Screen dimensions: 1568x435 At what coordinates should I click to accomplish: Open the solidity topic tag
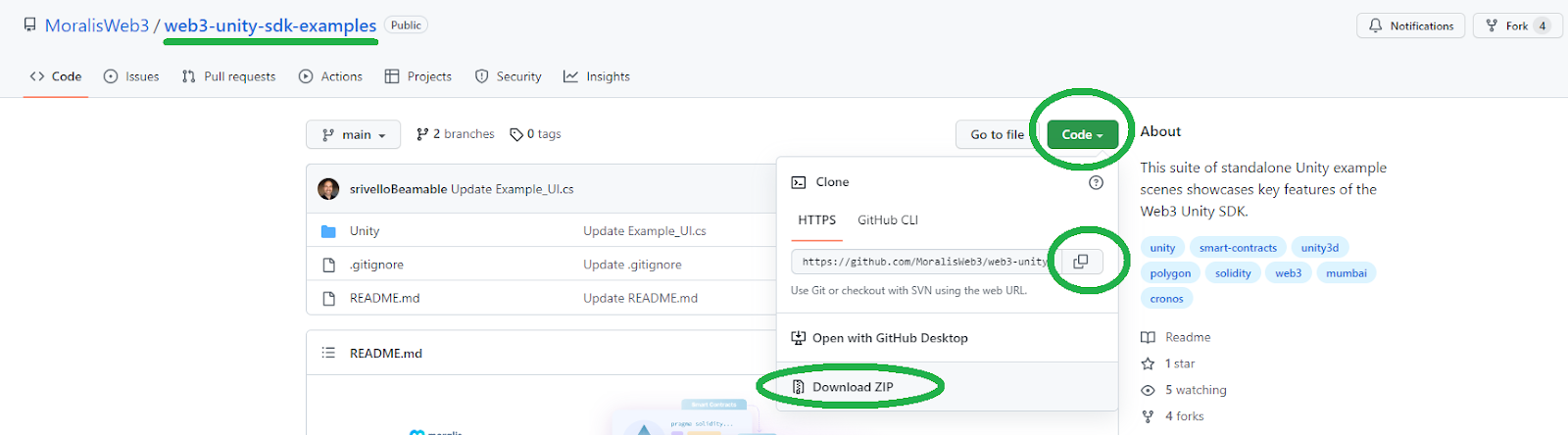(1233, 273)
